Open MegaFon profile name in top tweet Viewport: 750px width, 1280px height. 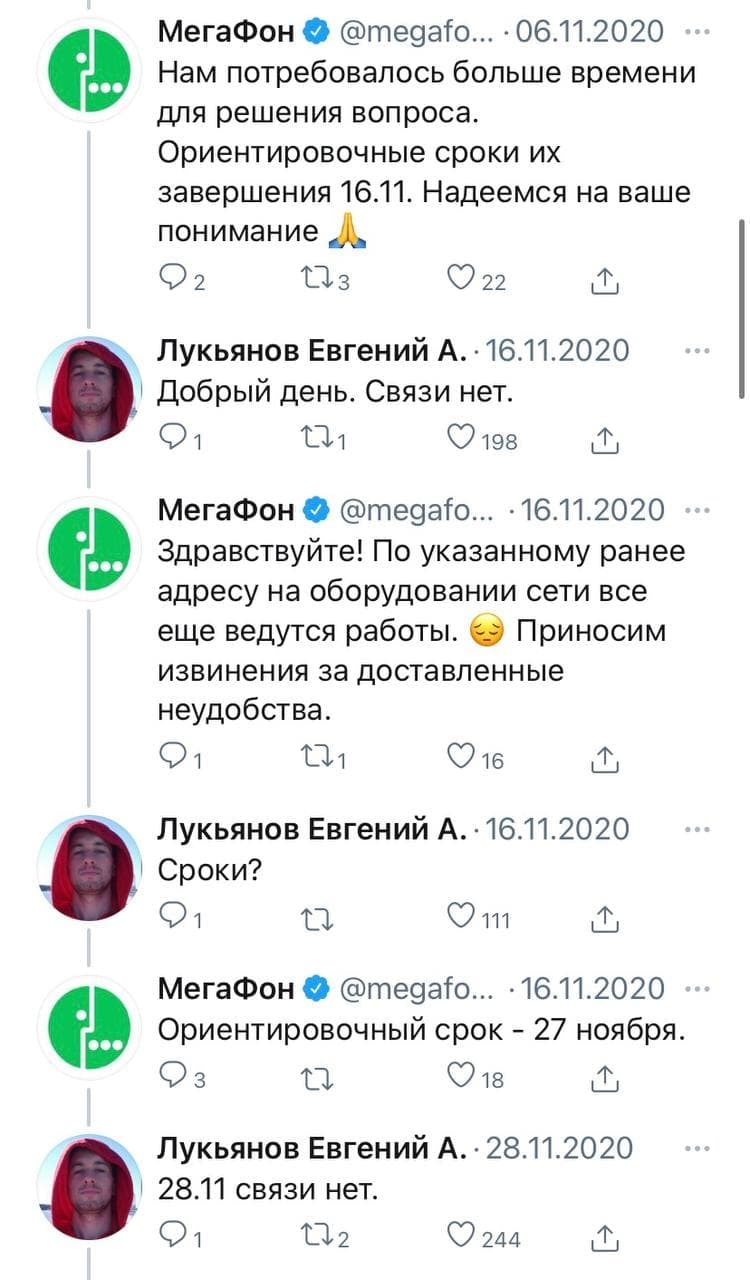pyautogui.click(x=227, y=32)
